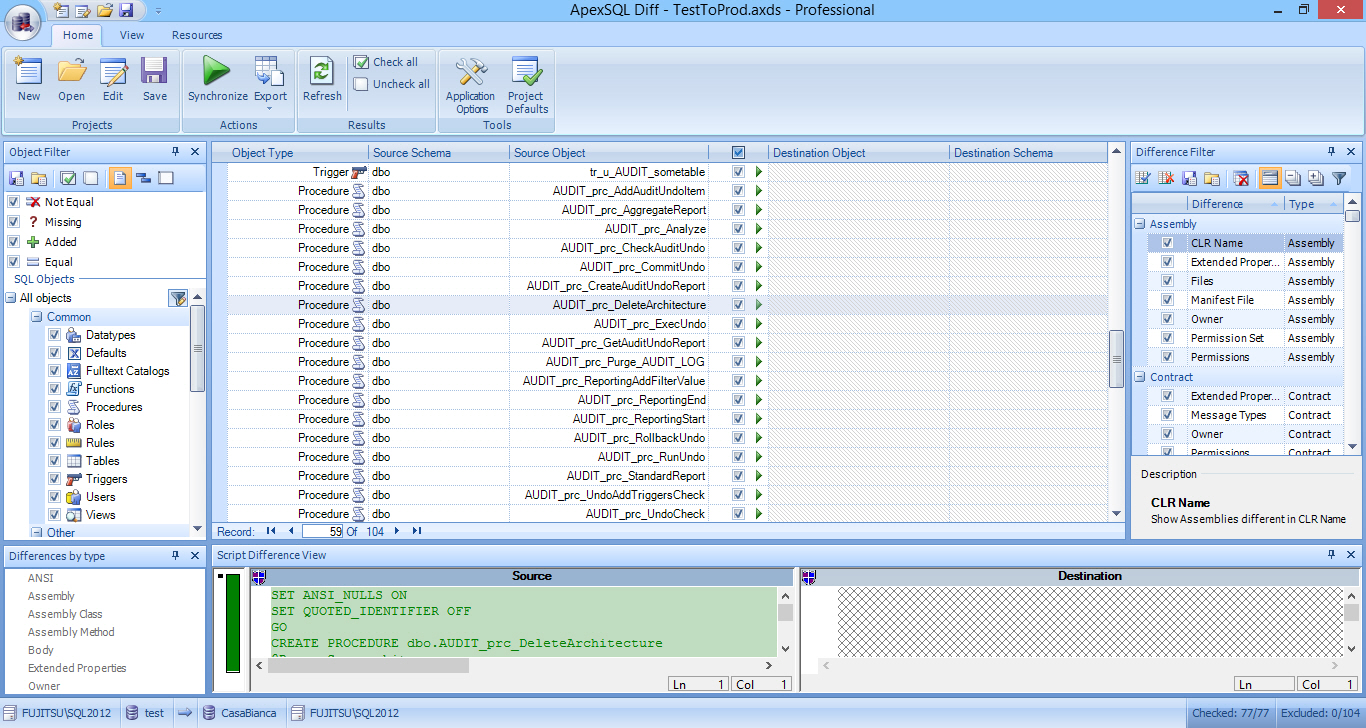Save the project with ribbon Save icon
This screenshot has height=728, width=1366.
coord(154,80)
